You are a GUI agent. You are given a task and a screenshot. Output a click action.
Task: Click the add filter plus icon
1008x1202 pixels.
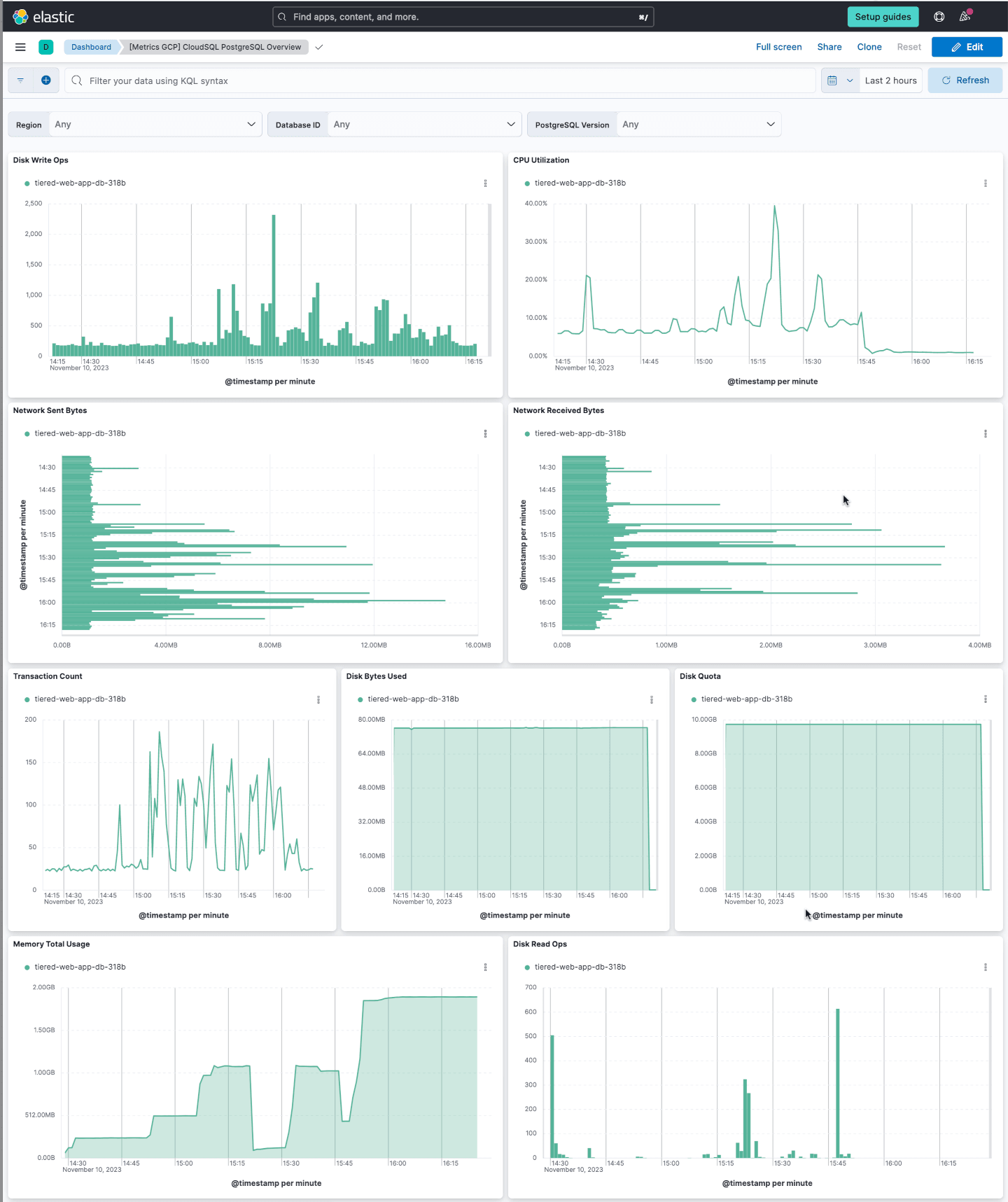point(46,81)
